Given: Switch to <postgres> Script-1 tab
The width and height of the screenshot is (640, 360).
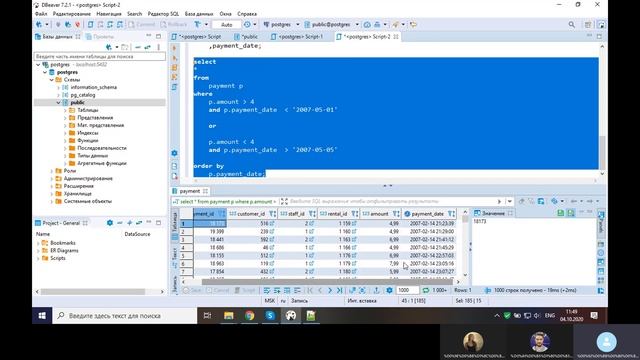Looking at the screenshot, I should tap(297, 37).
